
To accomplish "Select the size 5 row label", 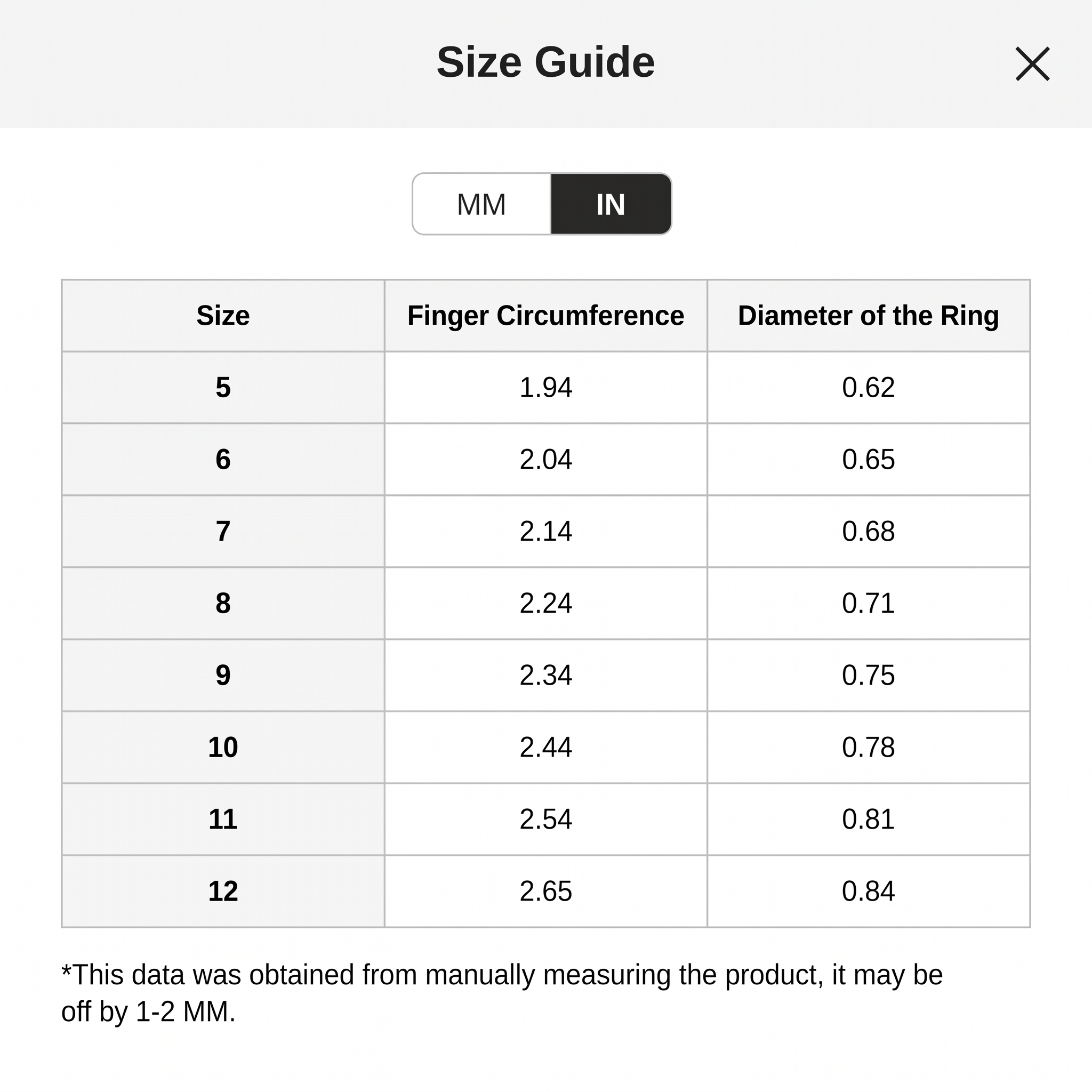I will [223, 388].
